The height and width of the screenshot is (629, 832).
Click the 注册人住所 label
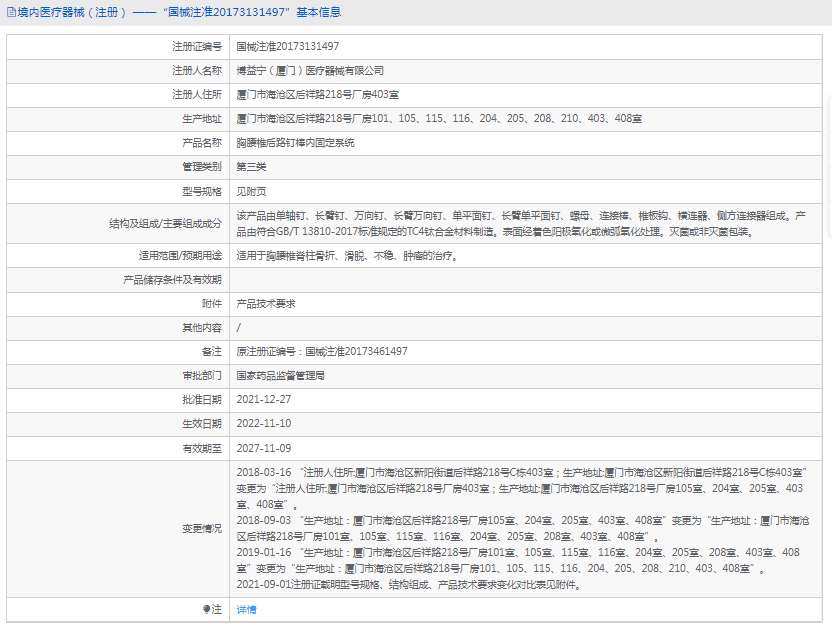point(197,94)
